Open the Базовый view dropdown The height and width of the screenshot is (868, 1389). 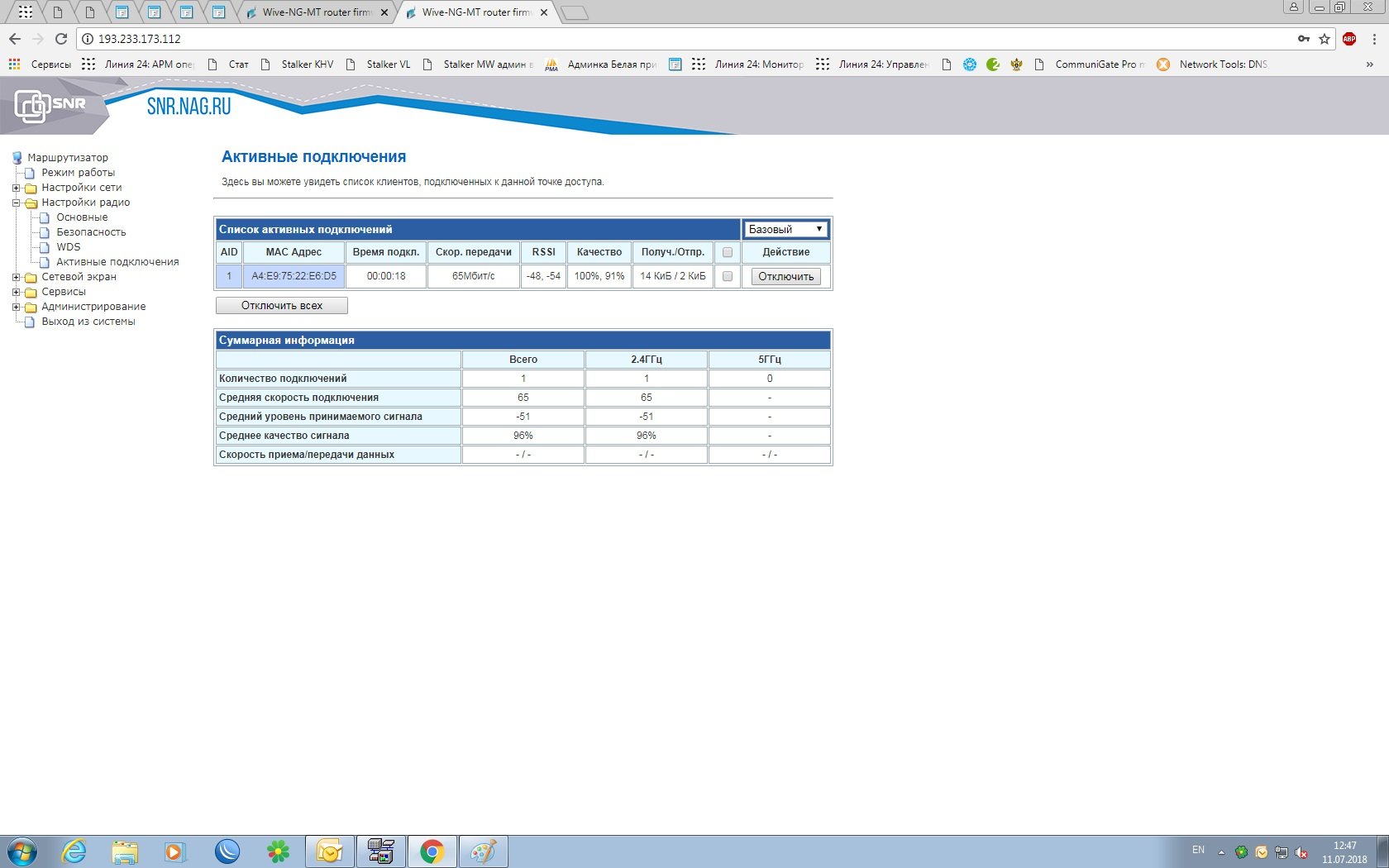(x=785, y=229)
